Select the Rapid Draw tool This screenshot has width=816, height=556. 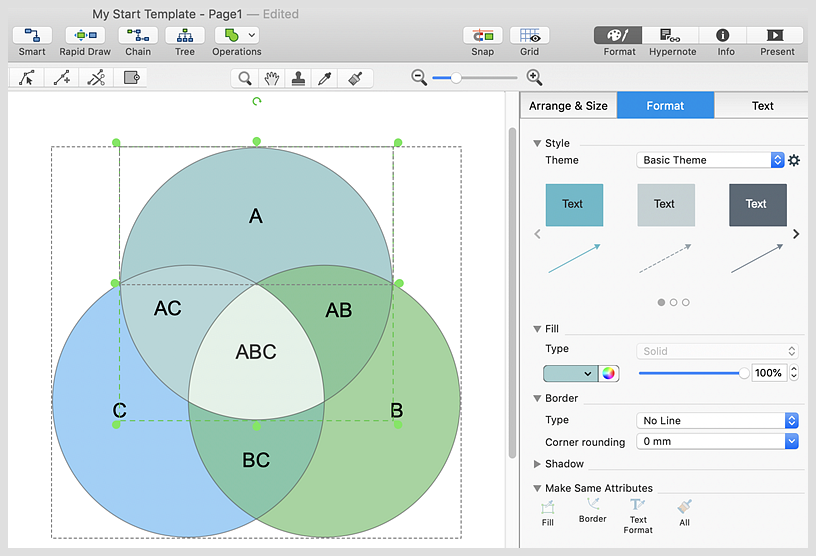(85, 36)
